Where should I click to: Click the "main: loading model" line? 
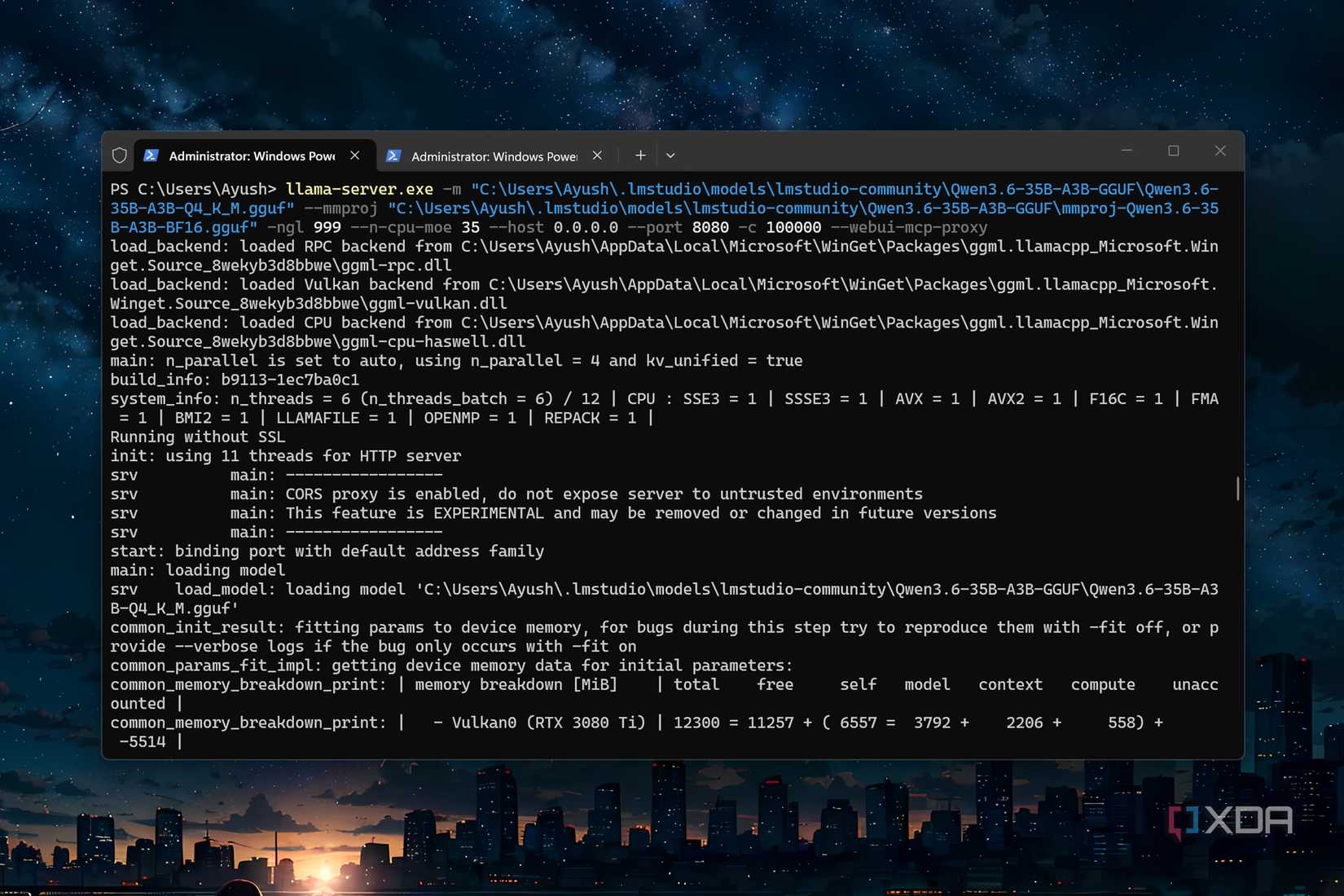click(x=198, y=570)
